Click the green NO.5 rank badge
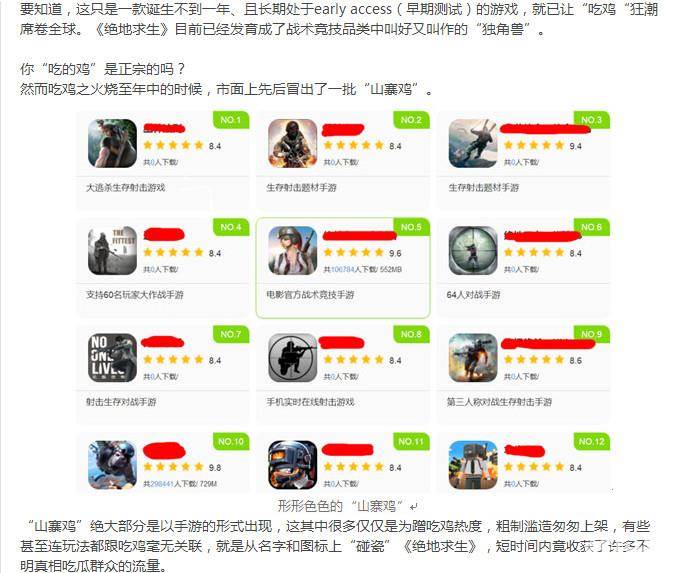 pos(411,227)
